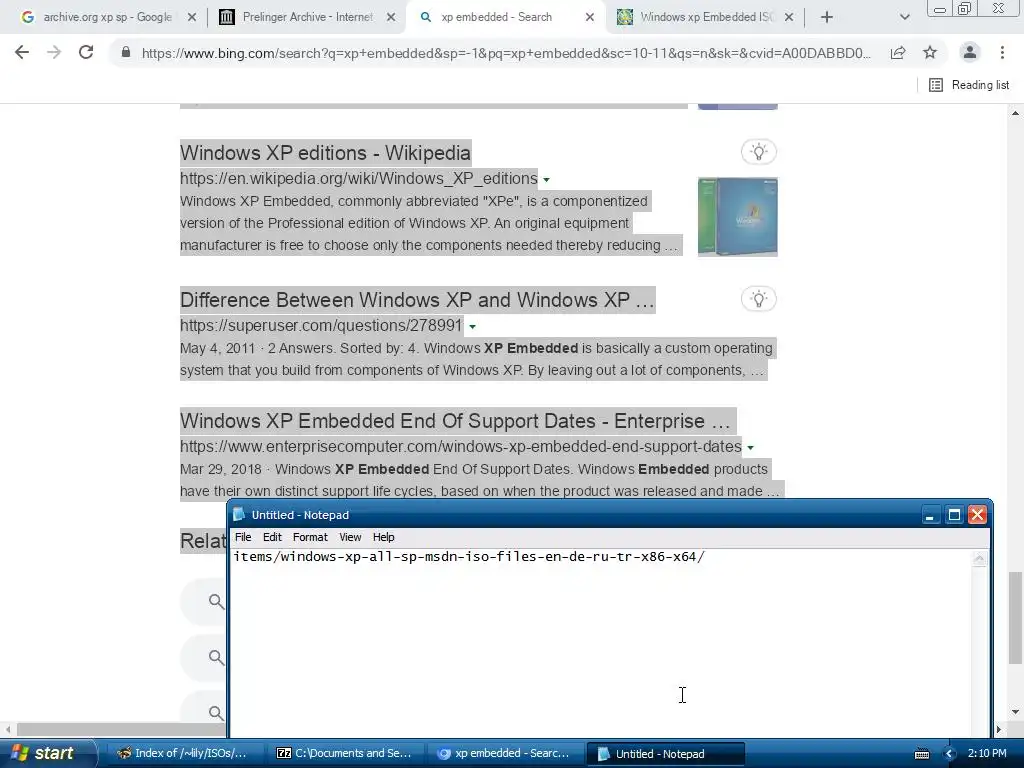Click the lightbulb icon beside the superuser result
The image size is (1024, 768).
pos(758,299)
